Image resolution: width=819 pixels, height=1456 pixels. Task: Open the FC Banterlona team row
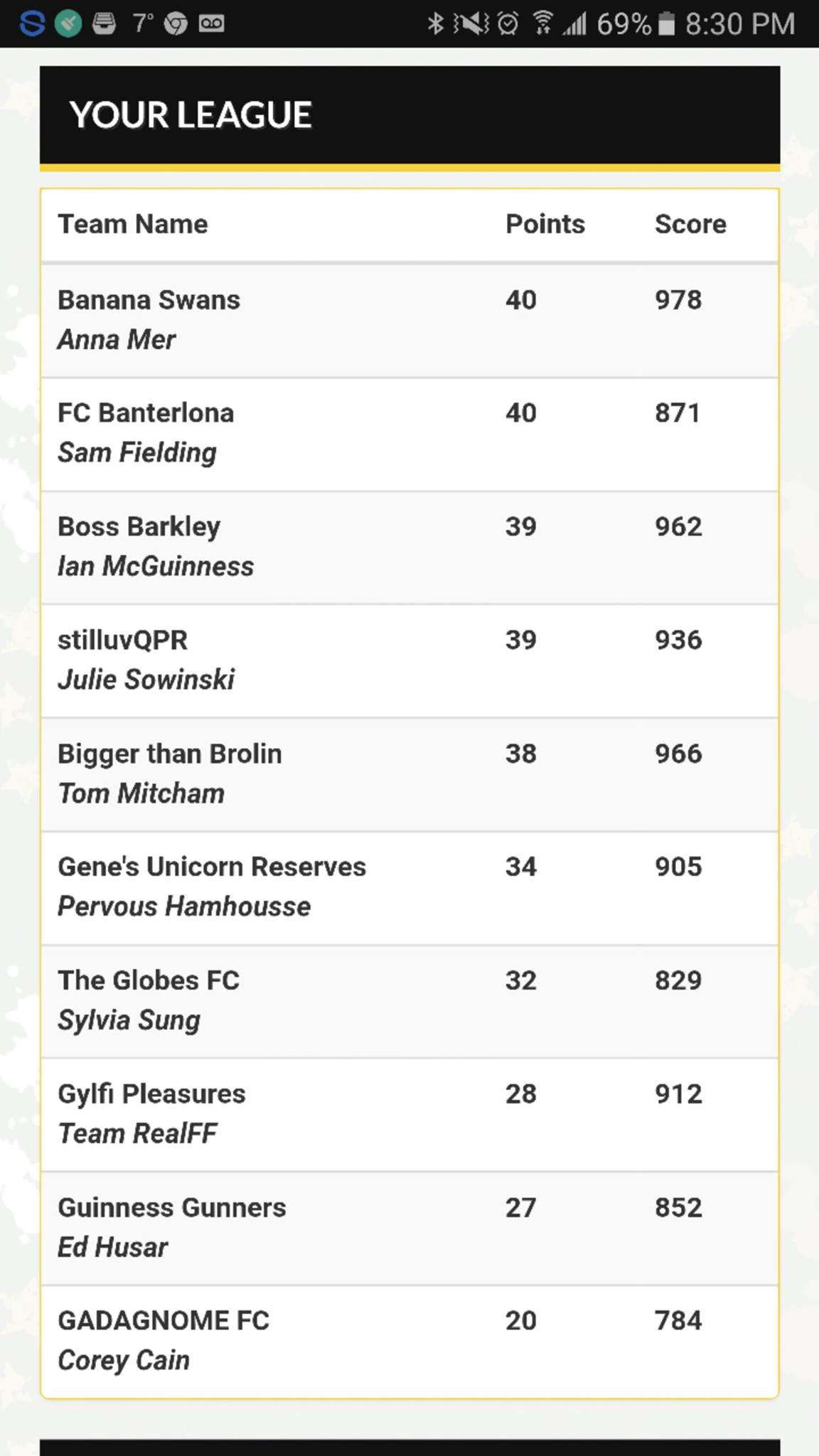(x=409, y=434)
